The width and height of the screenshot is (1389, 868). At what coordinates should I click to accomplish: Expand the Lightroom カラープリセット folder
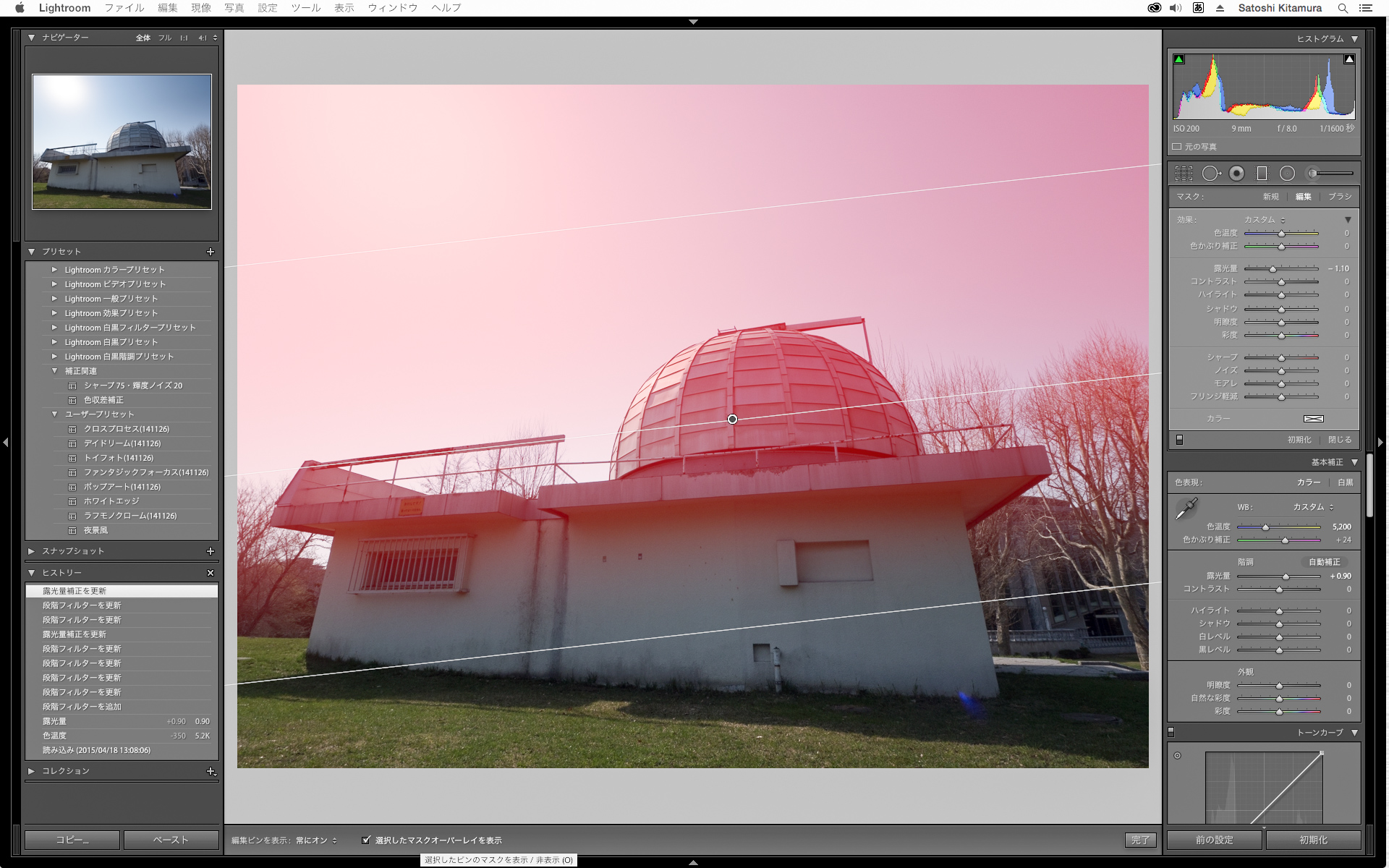(x=54, y=270)
